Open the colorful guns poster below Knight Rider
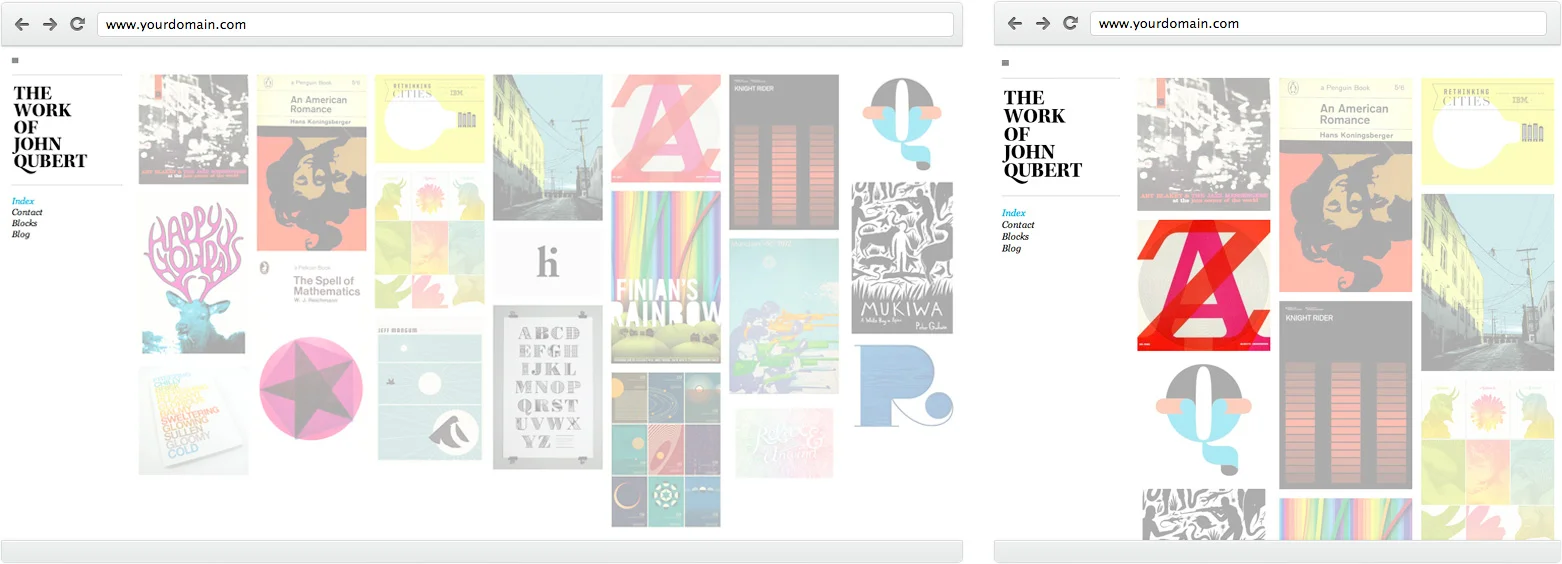1562x564 pixels. tap(784, 316)
